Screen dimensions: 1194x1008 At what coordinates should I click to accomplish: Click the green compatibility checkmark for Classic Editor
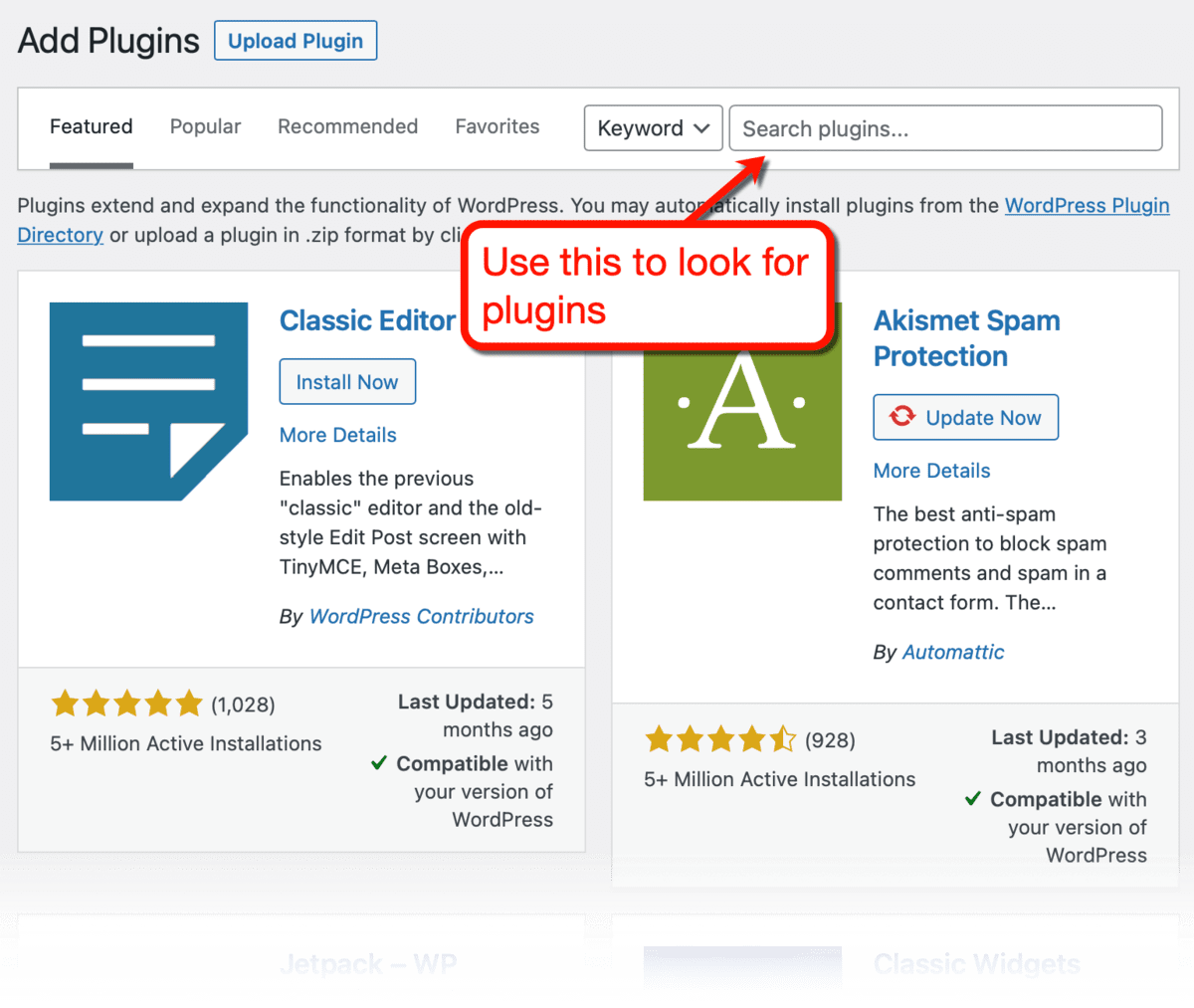378,763
